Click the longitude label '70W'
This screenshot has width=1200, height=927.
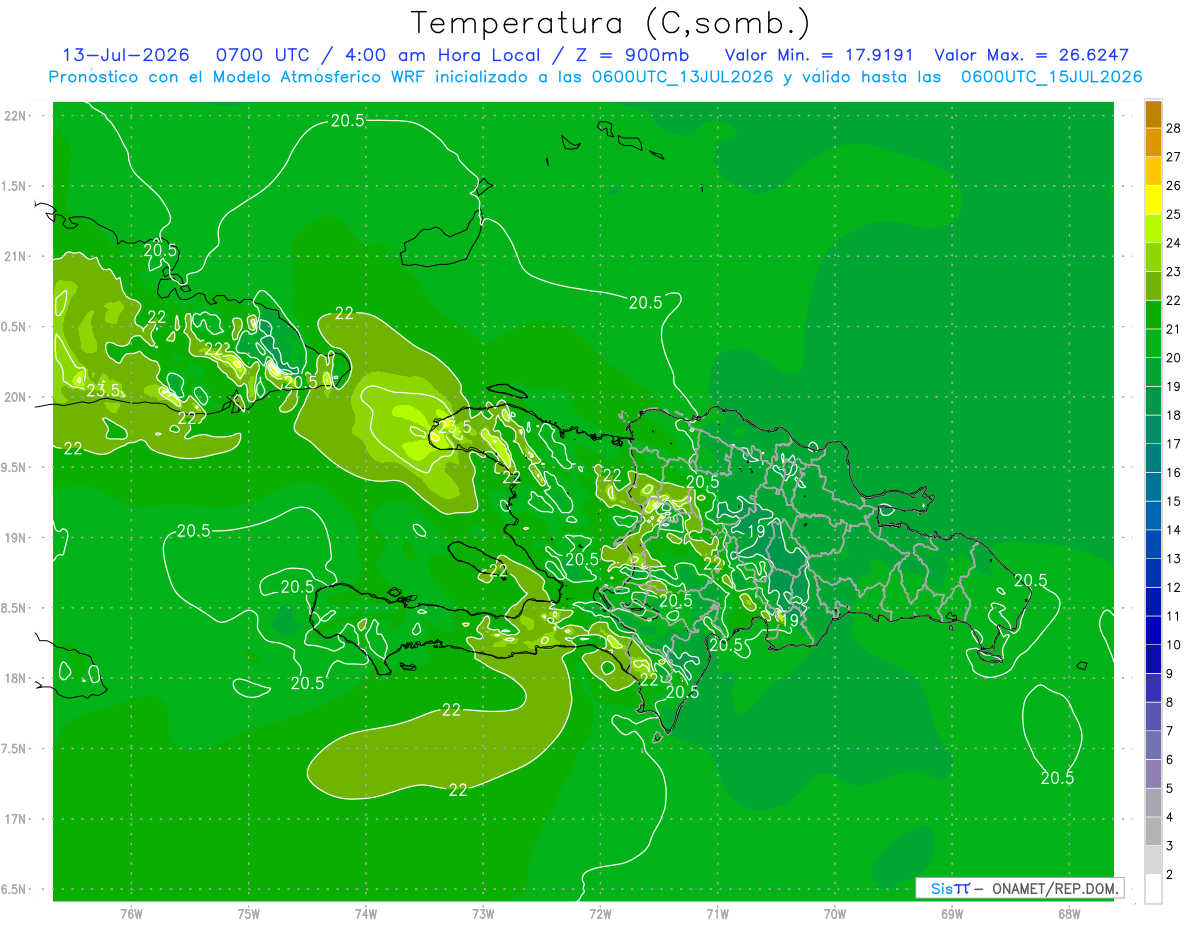pos(835,913)
